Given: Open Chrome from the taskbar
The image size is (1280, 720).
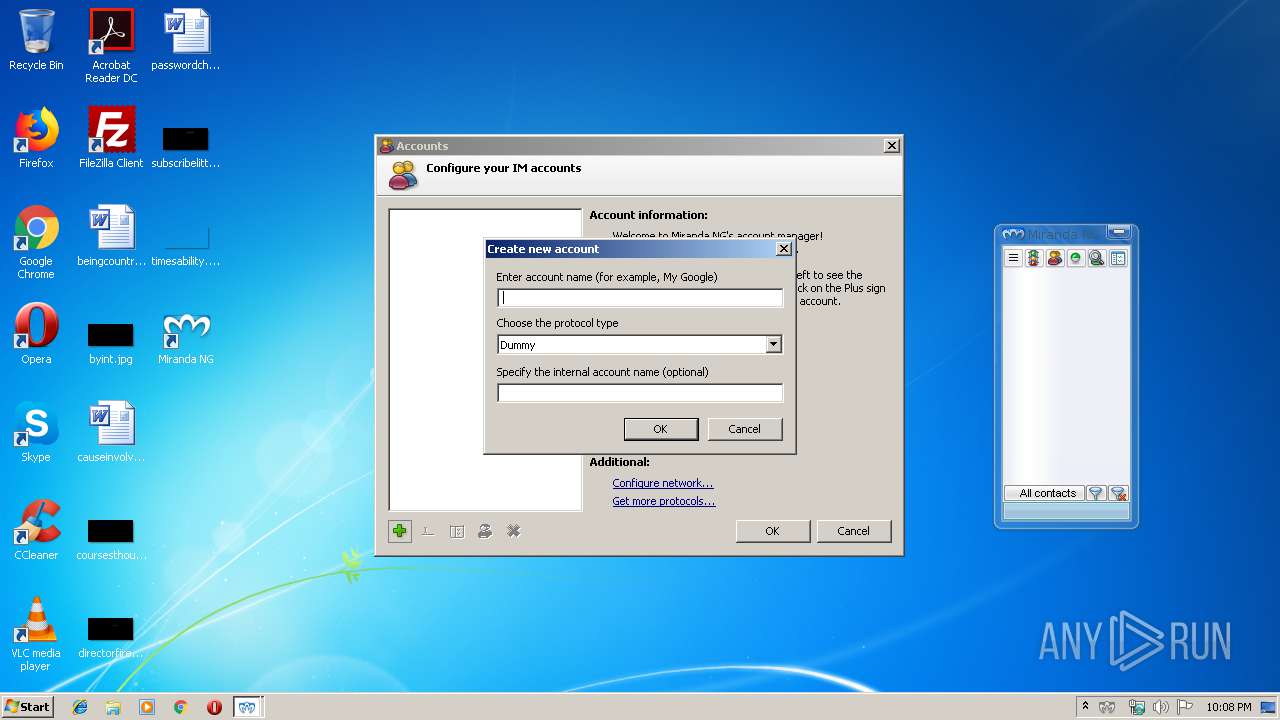Looking at the screenshot, I should [181, 707].
